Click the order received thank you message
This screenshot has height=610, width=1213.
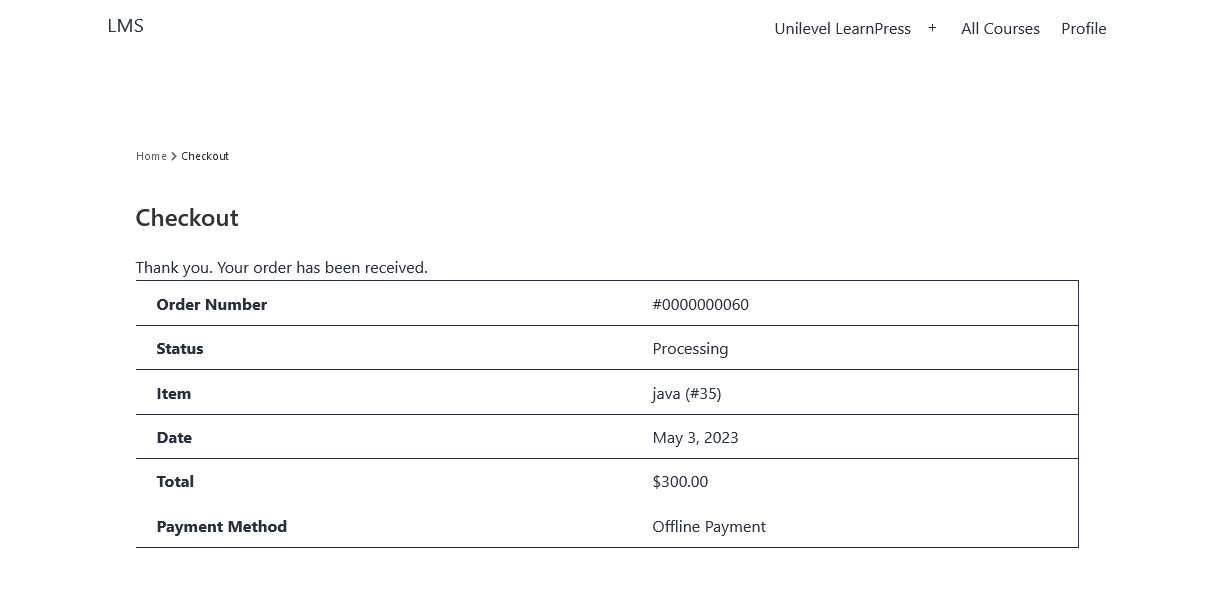[281, 268]
